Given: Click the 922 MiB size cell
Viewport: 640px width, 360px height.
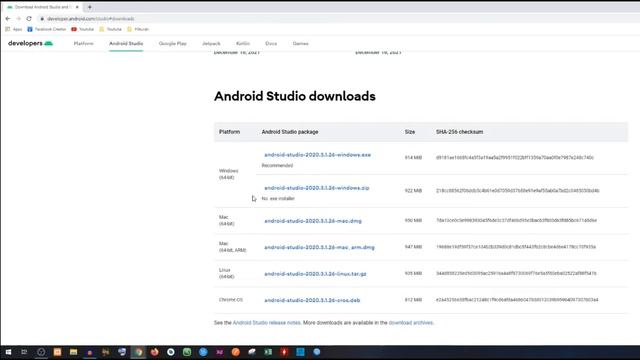Looking at the screenshot, I should click(x=413, y=191).
